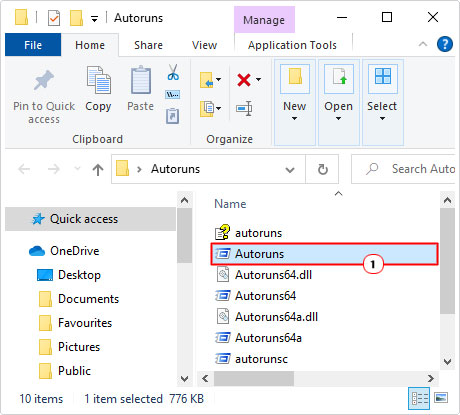Switch to Large icons view layout
Viewport: 460px width, 415px height.
[x=441, y=398]
